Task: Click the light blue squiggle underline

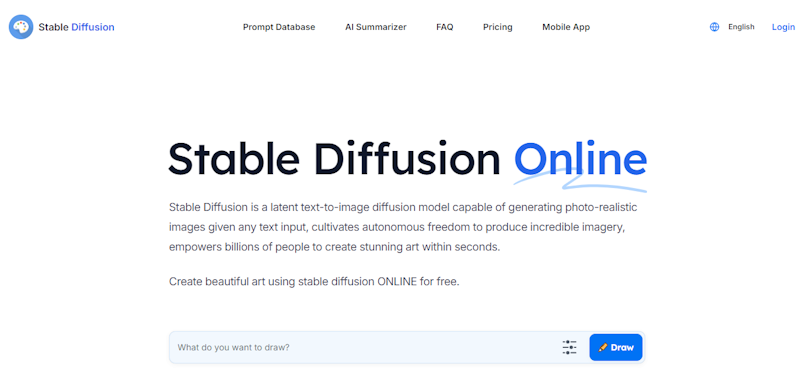Action: click(580, 181)
